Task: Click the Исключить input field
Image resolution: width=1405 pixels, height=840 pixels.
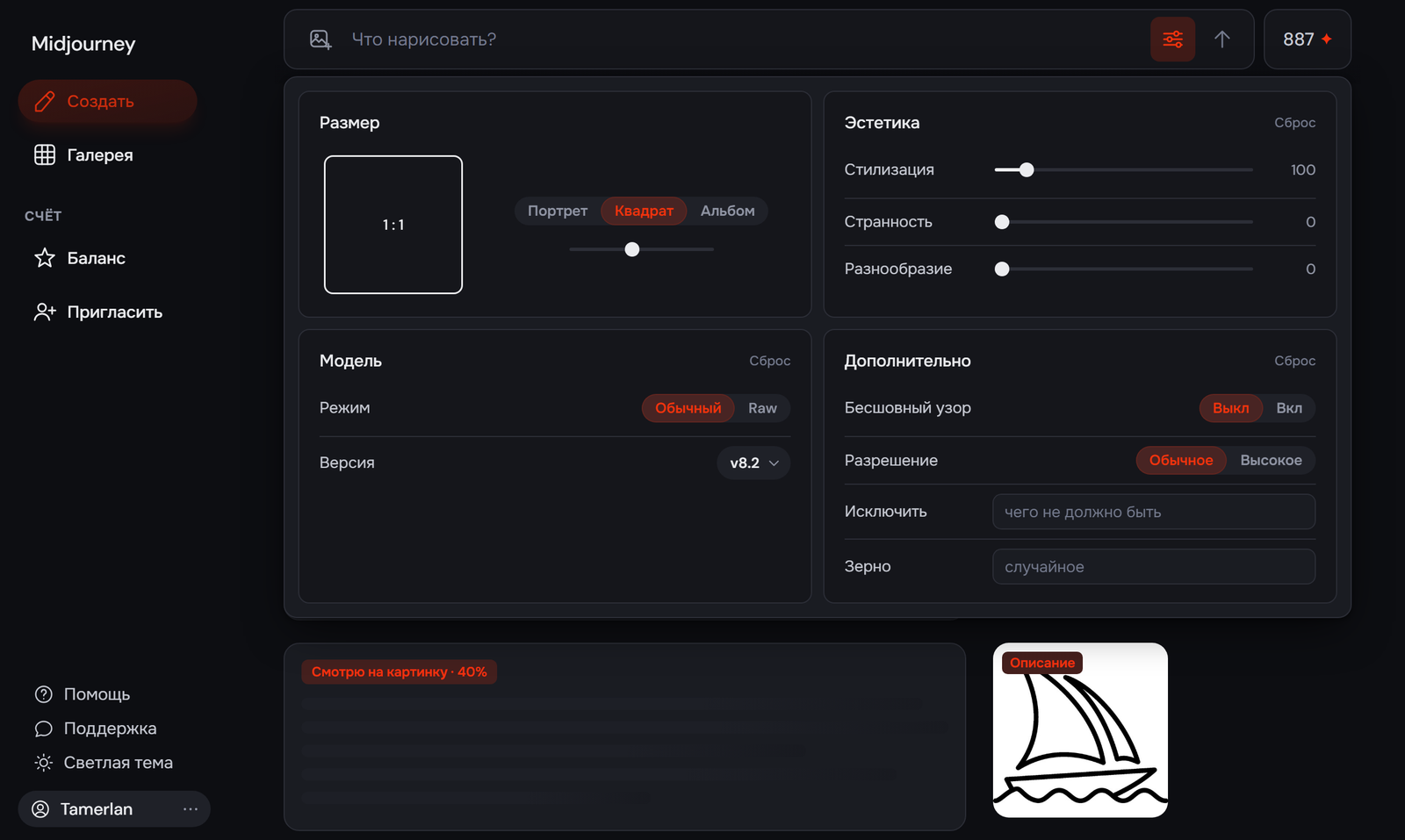Action: 1154,512
